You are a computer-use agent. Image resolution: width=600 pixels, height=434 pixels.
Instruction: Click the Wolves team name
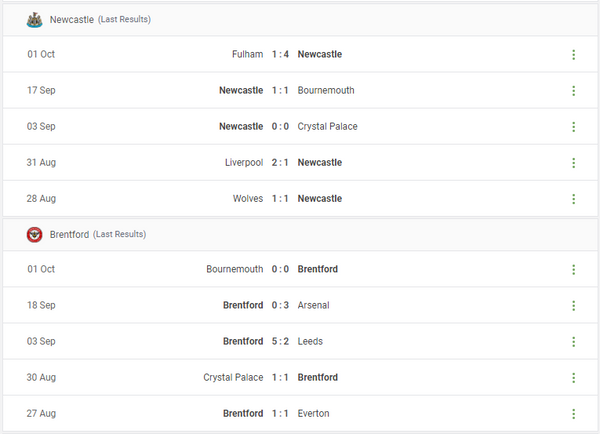(x=247, y=198)
